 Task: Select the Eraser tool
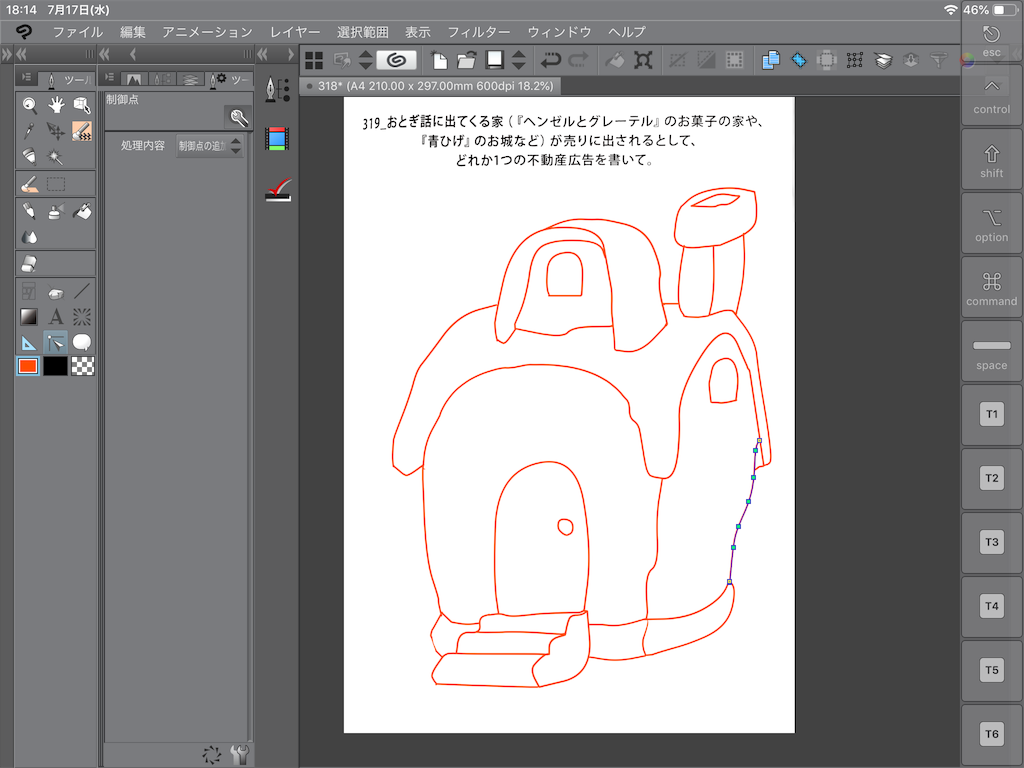[29, 264]
